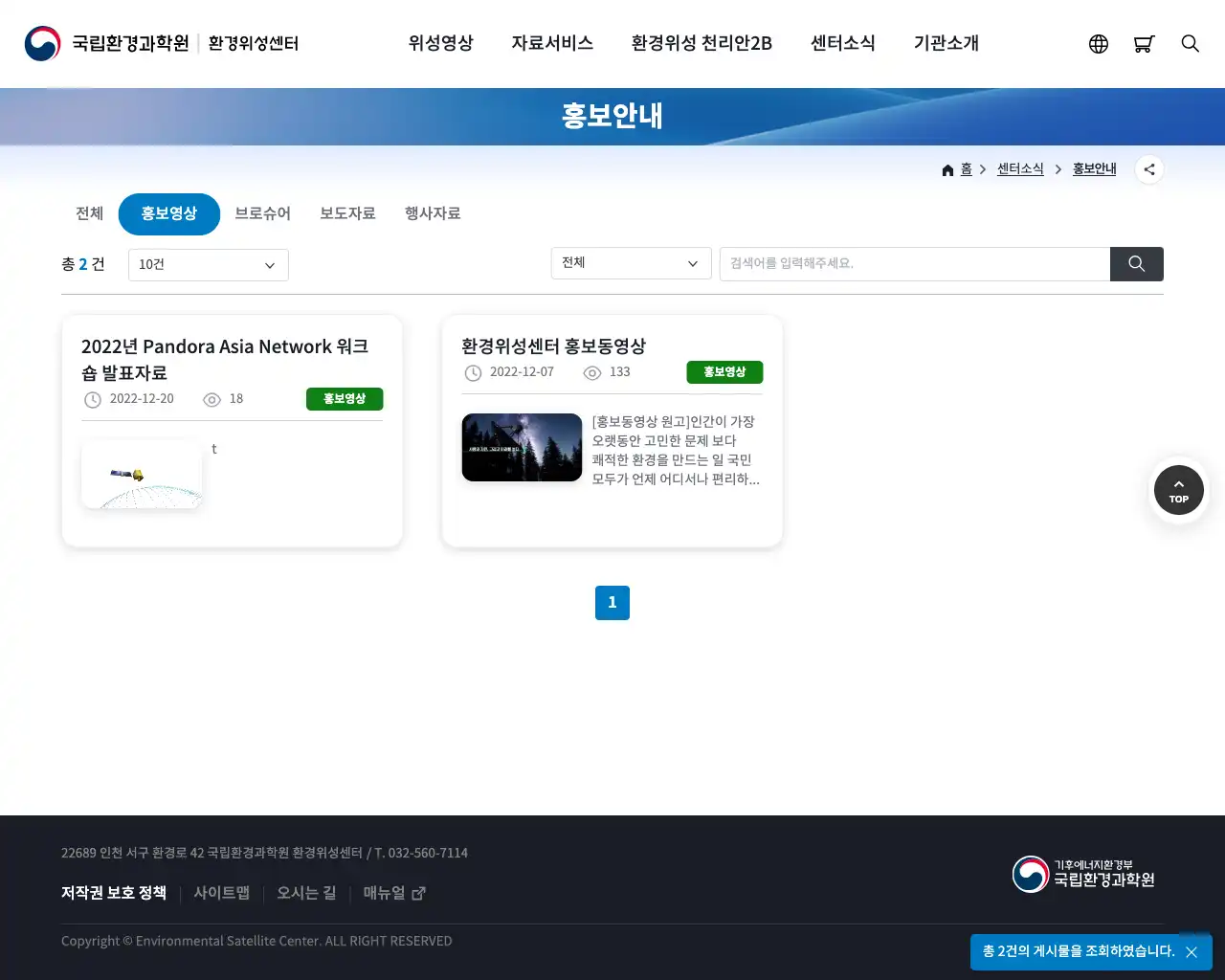This screenshot has width=1225, height=980.
Task: Open the 기관소개 menu
Action: pos(947,44)
